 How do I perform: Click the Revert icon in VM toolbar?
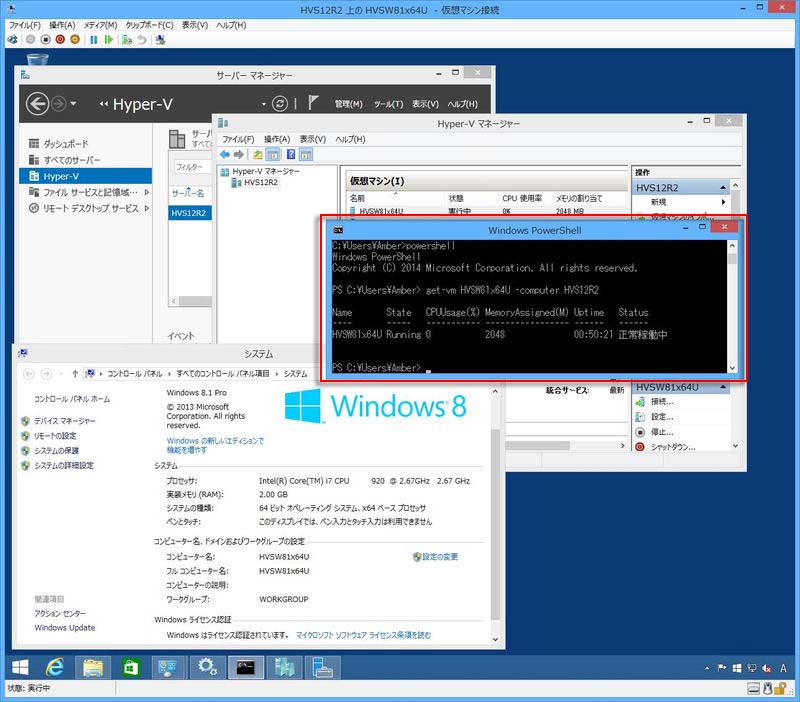pyautogui.click(x=142, y=39)
